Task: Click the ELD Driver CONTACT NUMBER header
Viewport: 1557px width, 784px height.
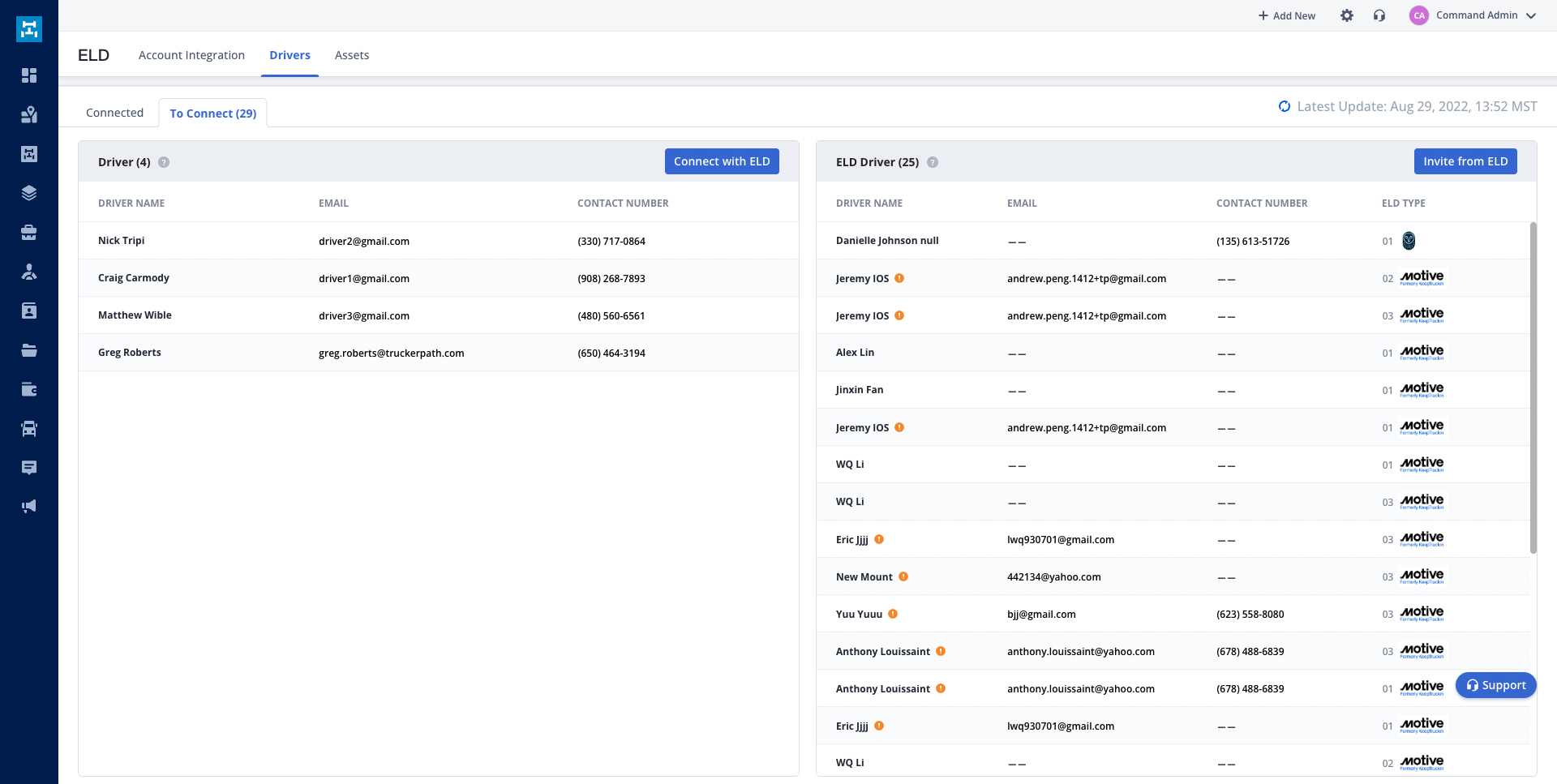Action: [x=1262, y=203]
